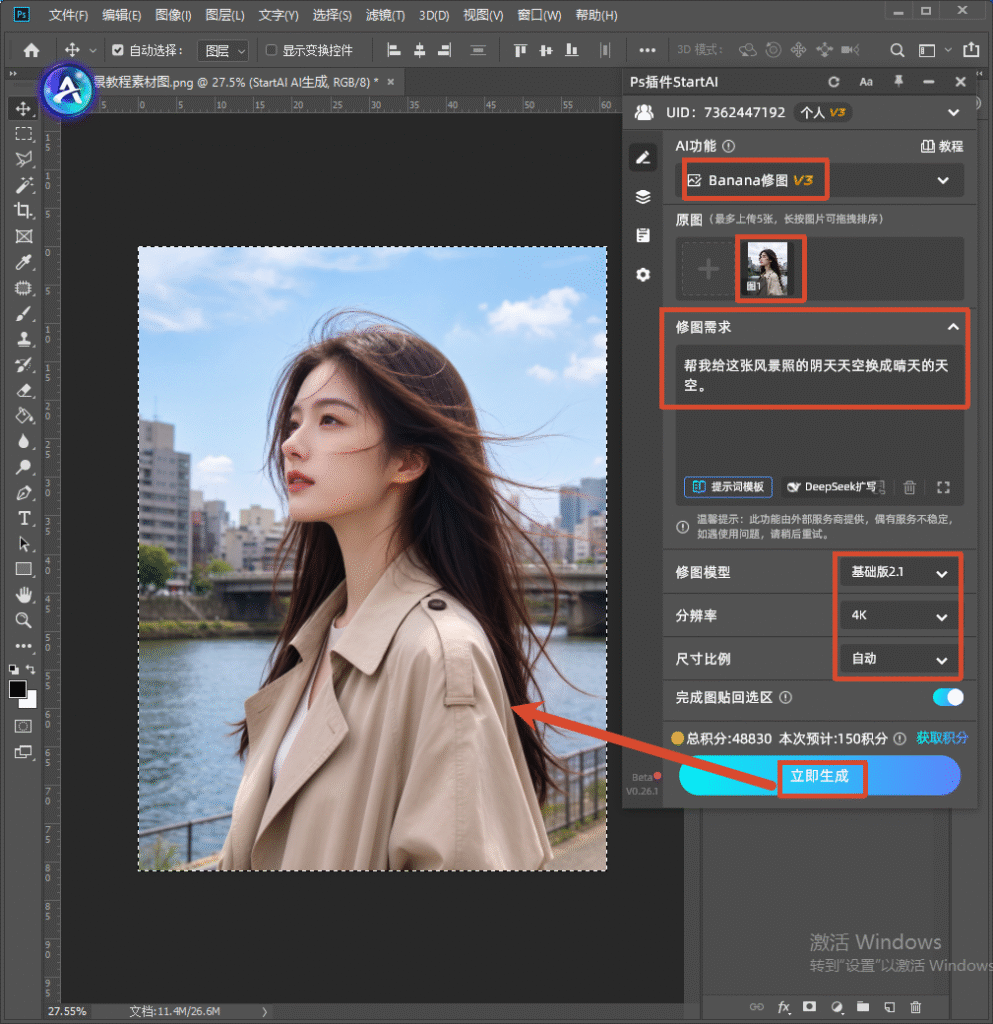The height and width of the screenshot is (1024, 993).
Task: Select the Move tool in toolbox
Action: pos(24,108)
